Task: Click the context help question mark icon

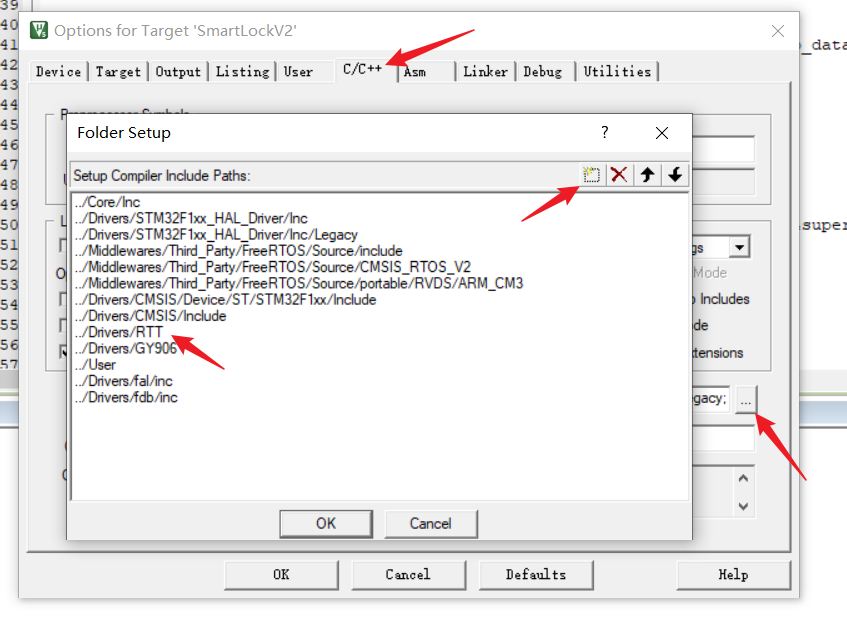Action: tap(604, 132)
